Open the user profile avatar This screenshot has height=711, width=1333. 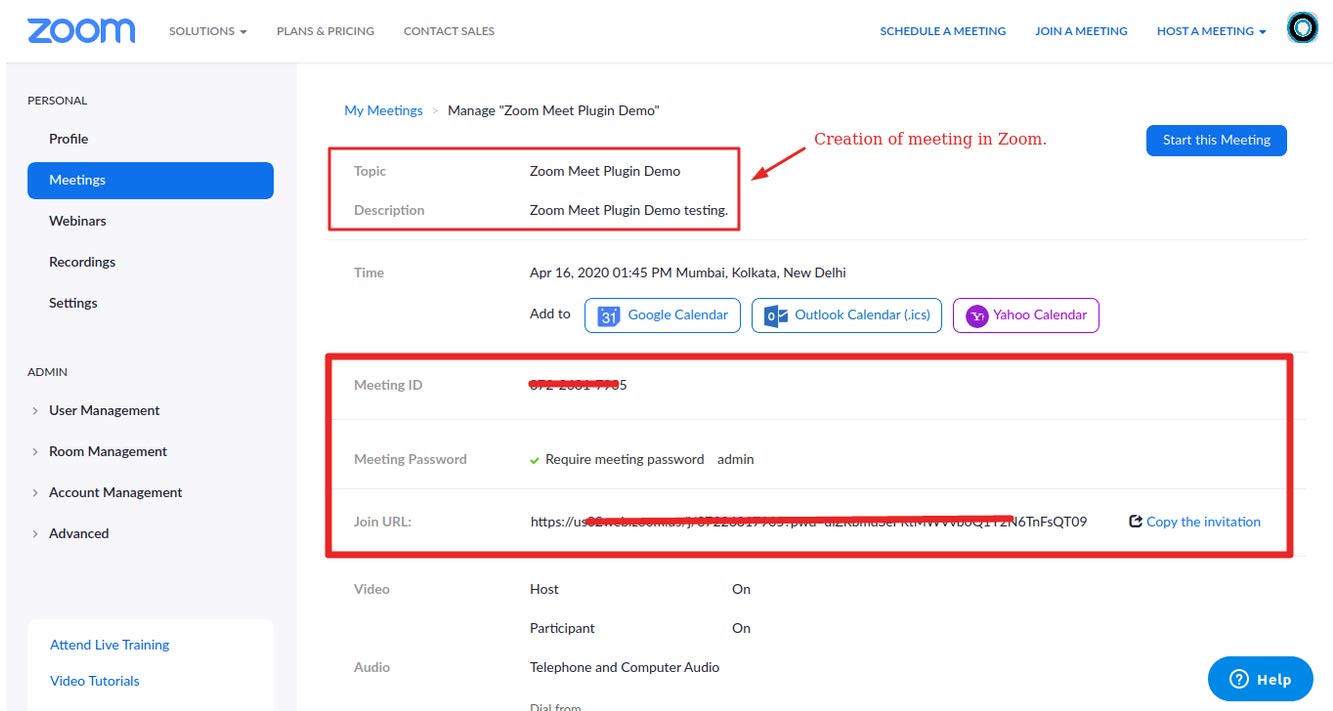[1302, 30]
